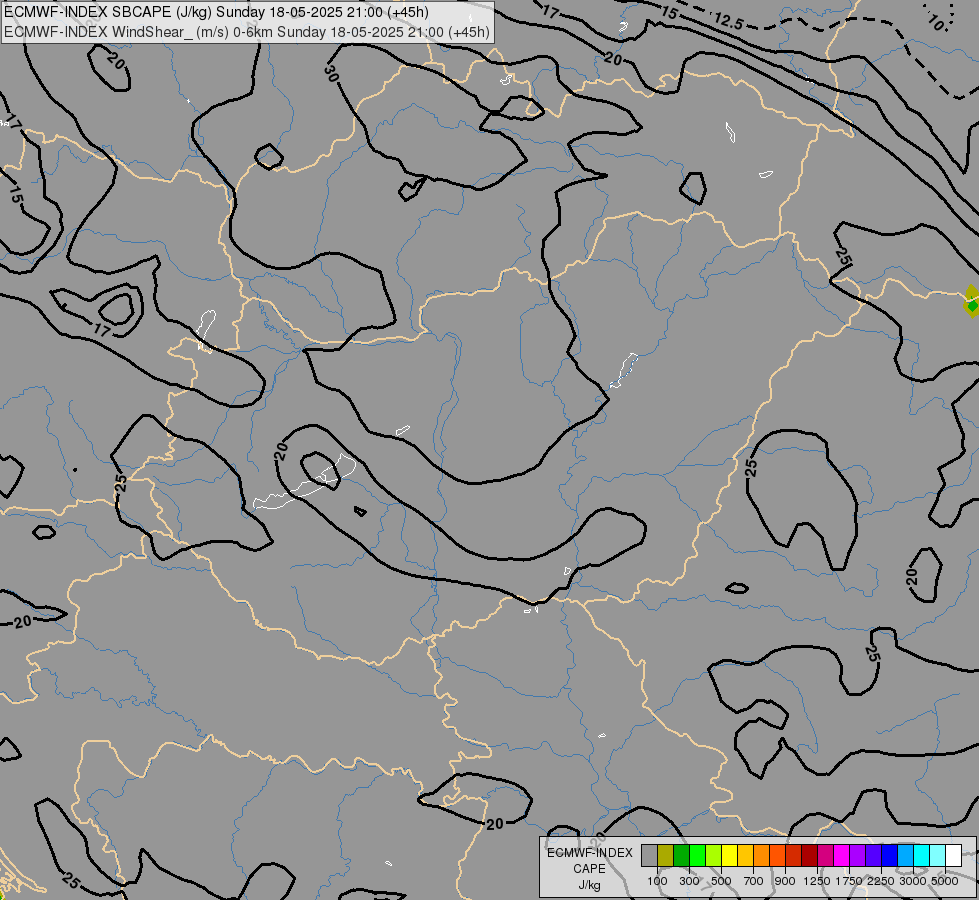Click the J/kg unit label in legend
The width and height of the screenshot is (979, 900).
point(589,885)
